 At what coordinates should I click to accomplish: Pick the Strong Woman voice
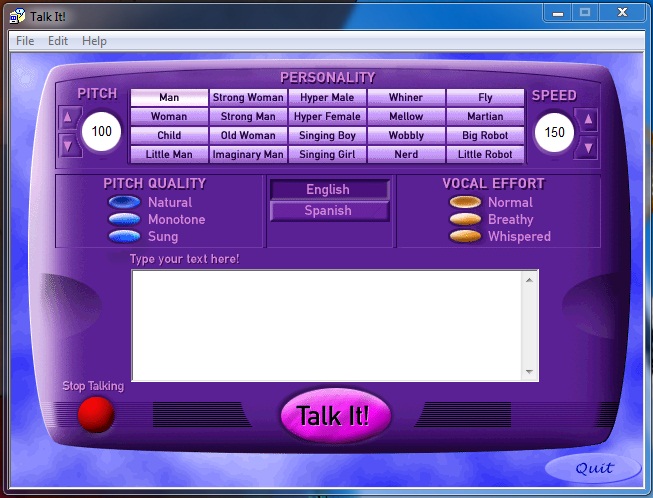[248, 97]
